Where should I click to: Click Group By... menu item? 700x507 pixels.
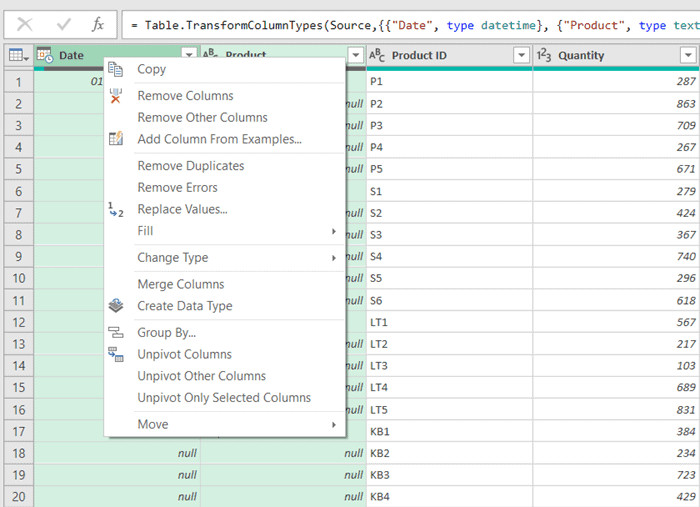tap(166, 333)
